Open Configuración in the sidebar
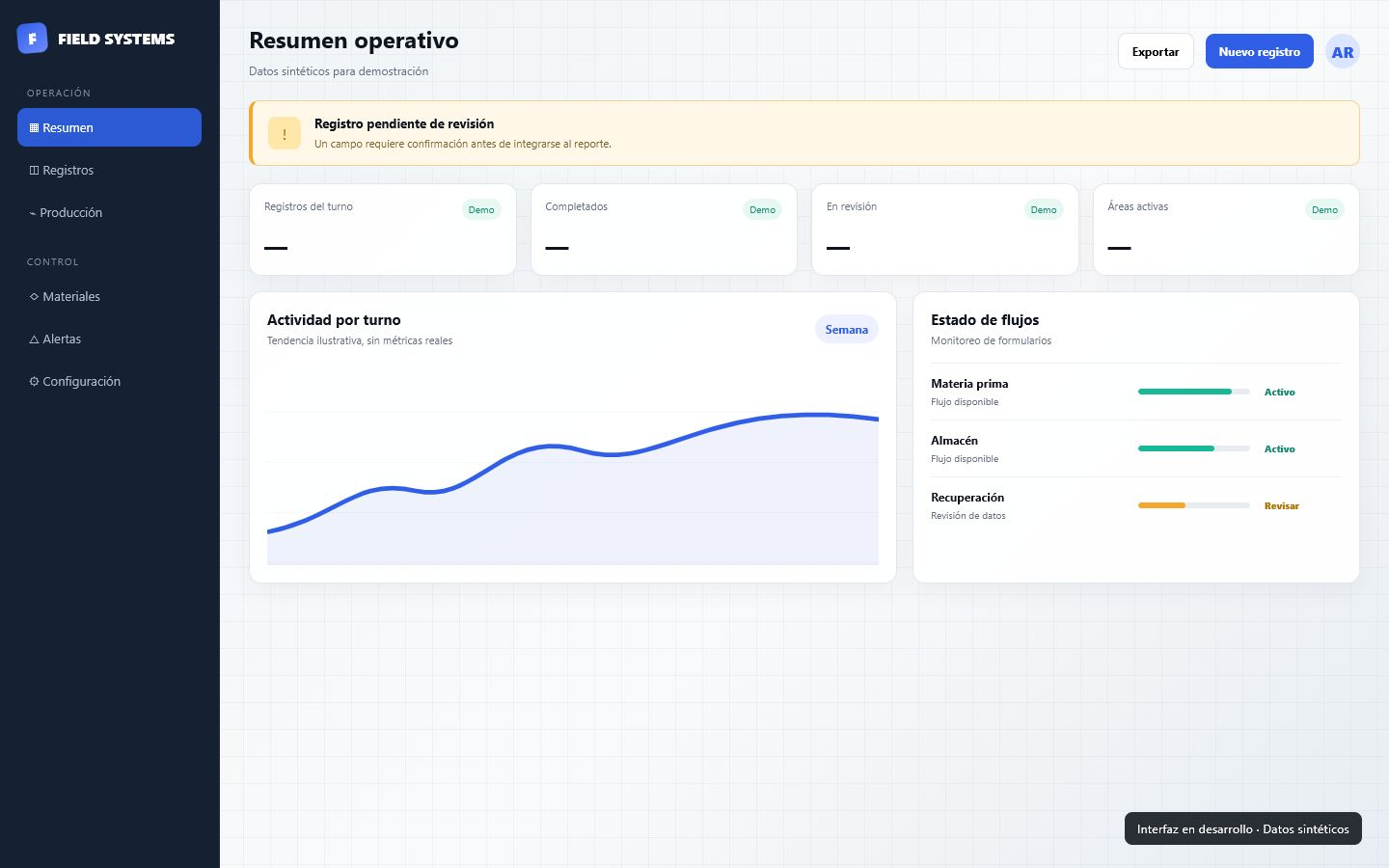 coord(109,381)
